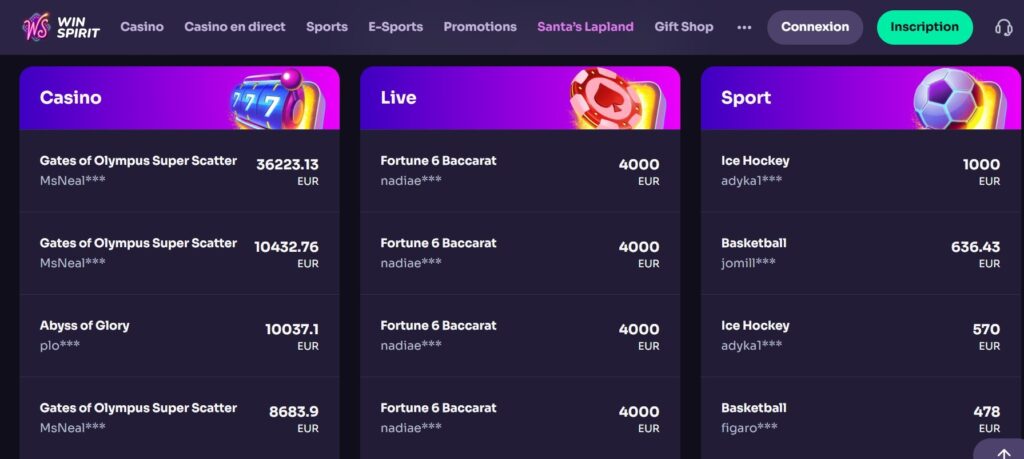This screenshot has width=1024, height=459.
Task: Open the Gift Shop link
Action: (684, 27)
